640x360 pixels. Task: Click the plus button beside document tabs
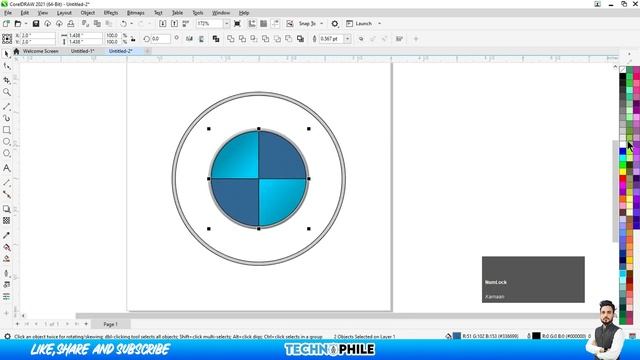147,51
